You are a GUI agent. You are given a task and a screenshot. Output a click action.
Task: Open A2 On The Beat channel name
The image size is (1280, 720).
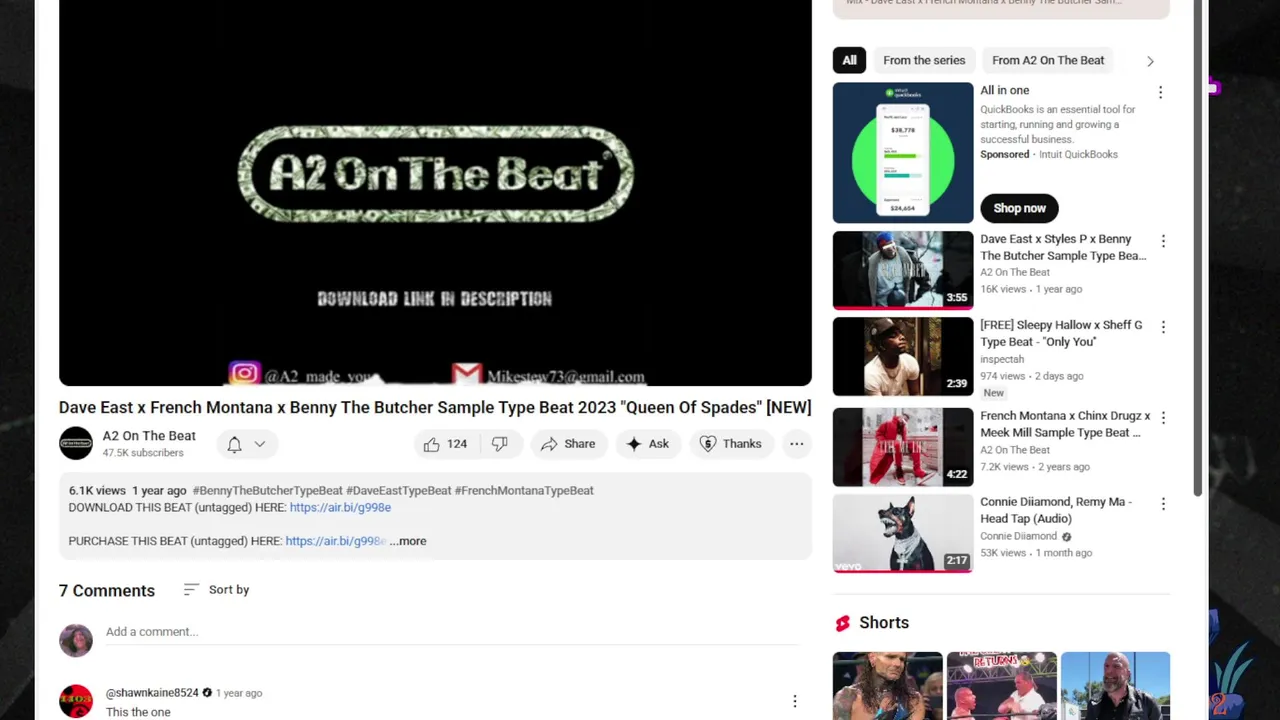pyautogui.click(x=149, y=436)
